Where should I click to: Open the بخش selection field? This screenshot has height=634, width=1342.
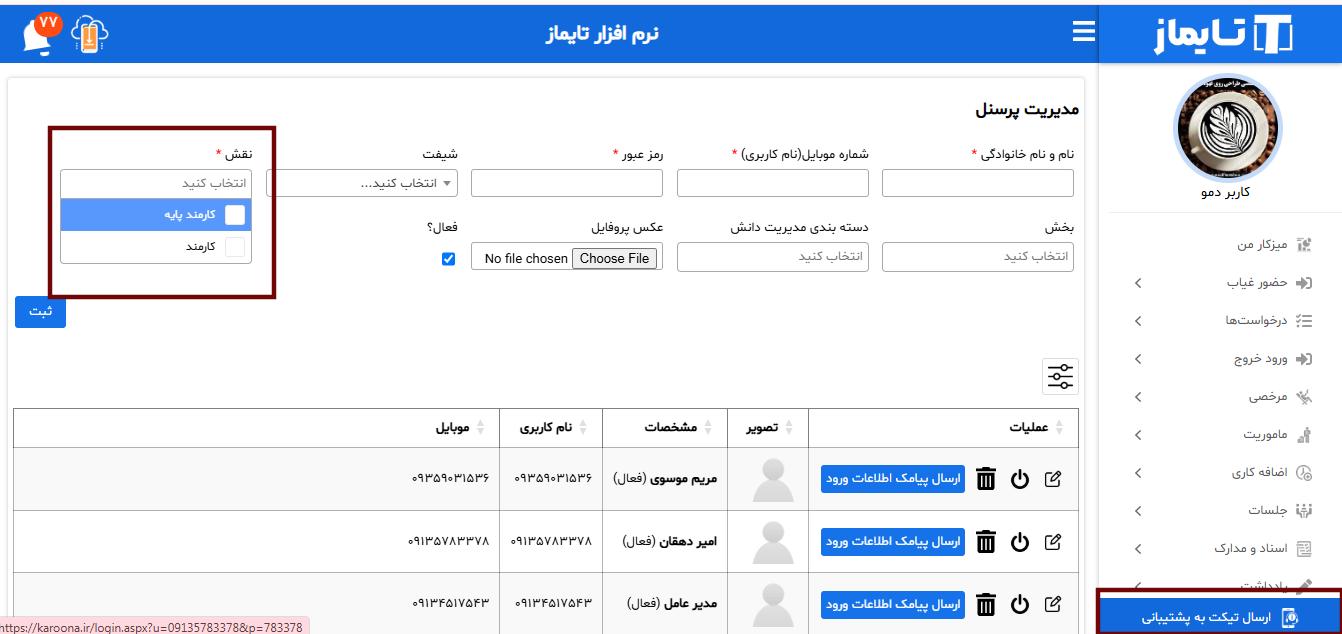[x=978, y=258]
